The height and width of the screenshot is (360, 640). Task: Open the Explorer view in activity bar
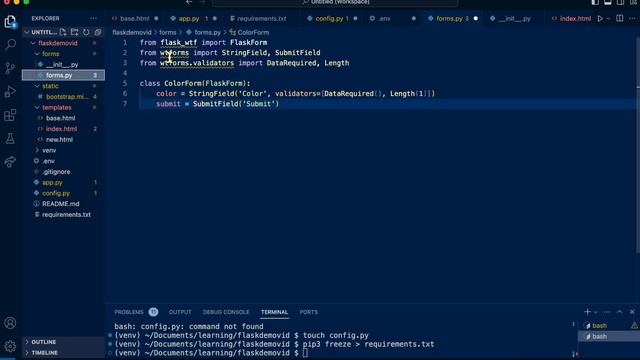(10, 21)
